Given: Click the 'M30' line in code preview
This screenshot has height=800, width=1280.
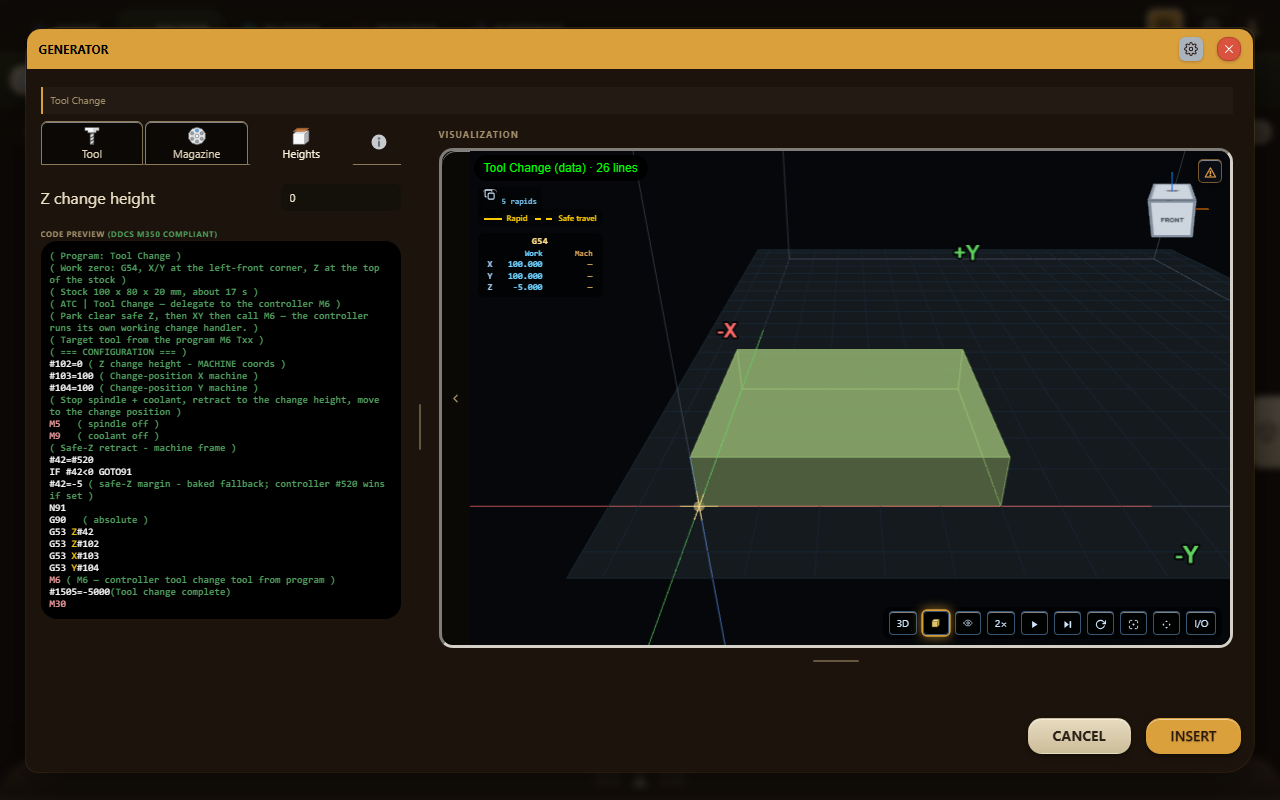Looking at the screenshot, I should [57, 604].
